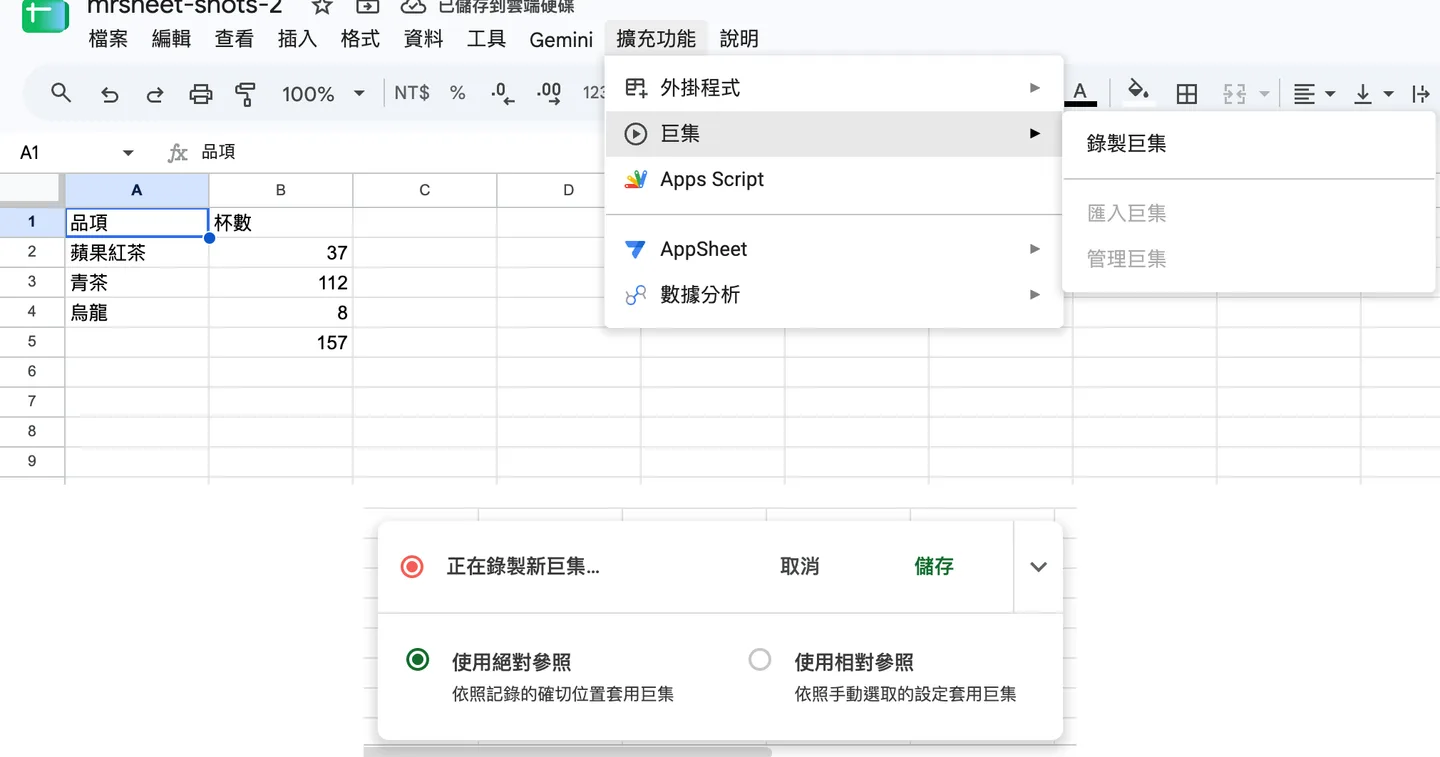Click 取消 to cancel macro recording

point(800,567)
